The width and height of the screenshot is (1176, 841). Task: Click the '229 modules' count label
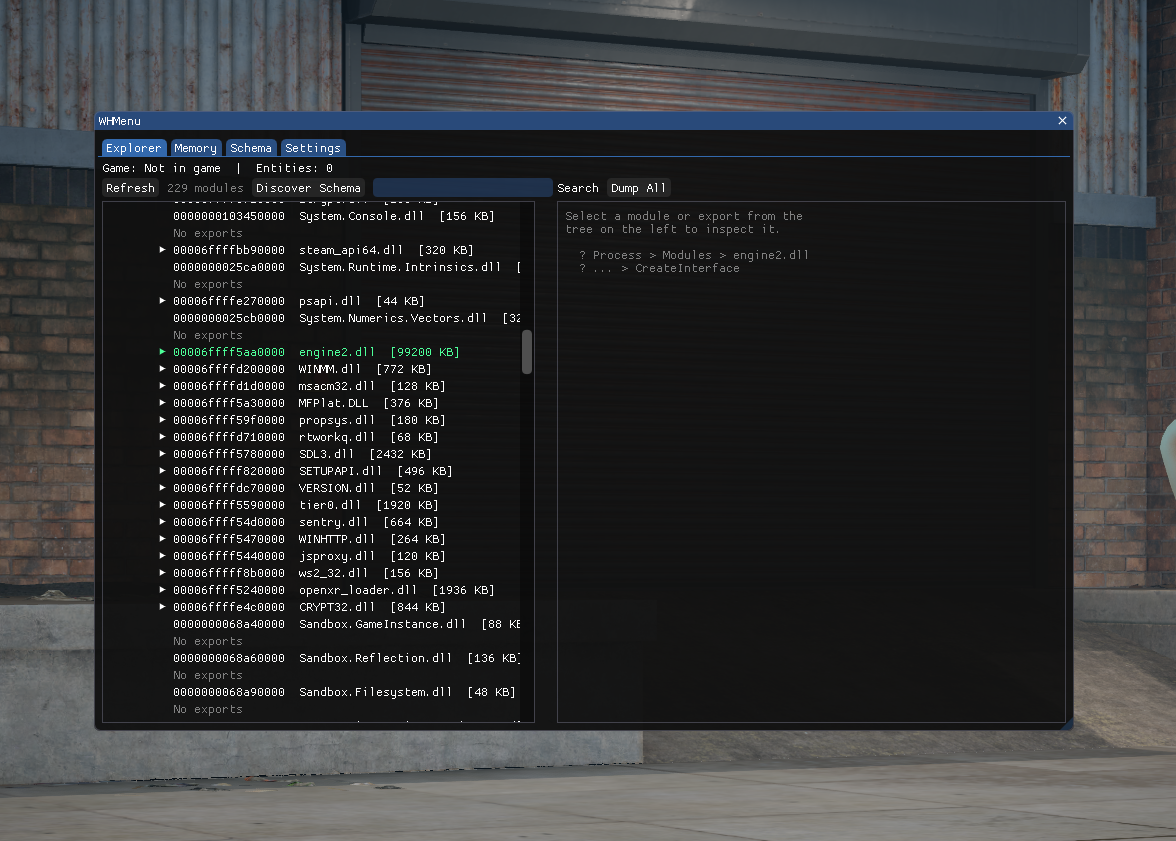206,188
